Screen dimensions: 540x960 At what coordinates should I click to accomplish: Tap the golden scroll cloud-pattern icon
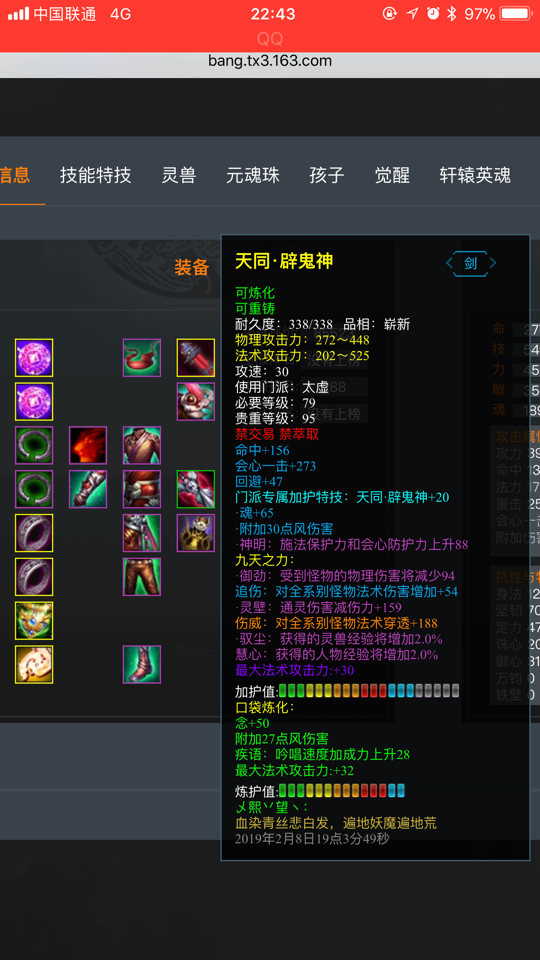pos(34,664)
